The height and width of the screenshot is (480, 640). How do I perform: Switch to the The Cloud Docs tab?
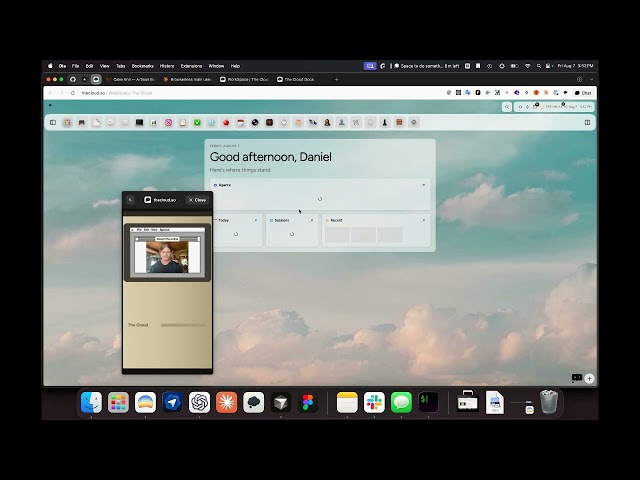coord(297,79)
